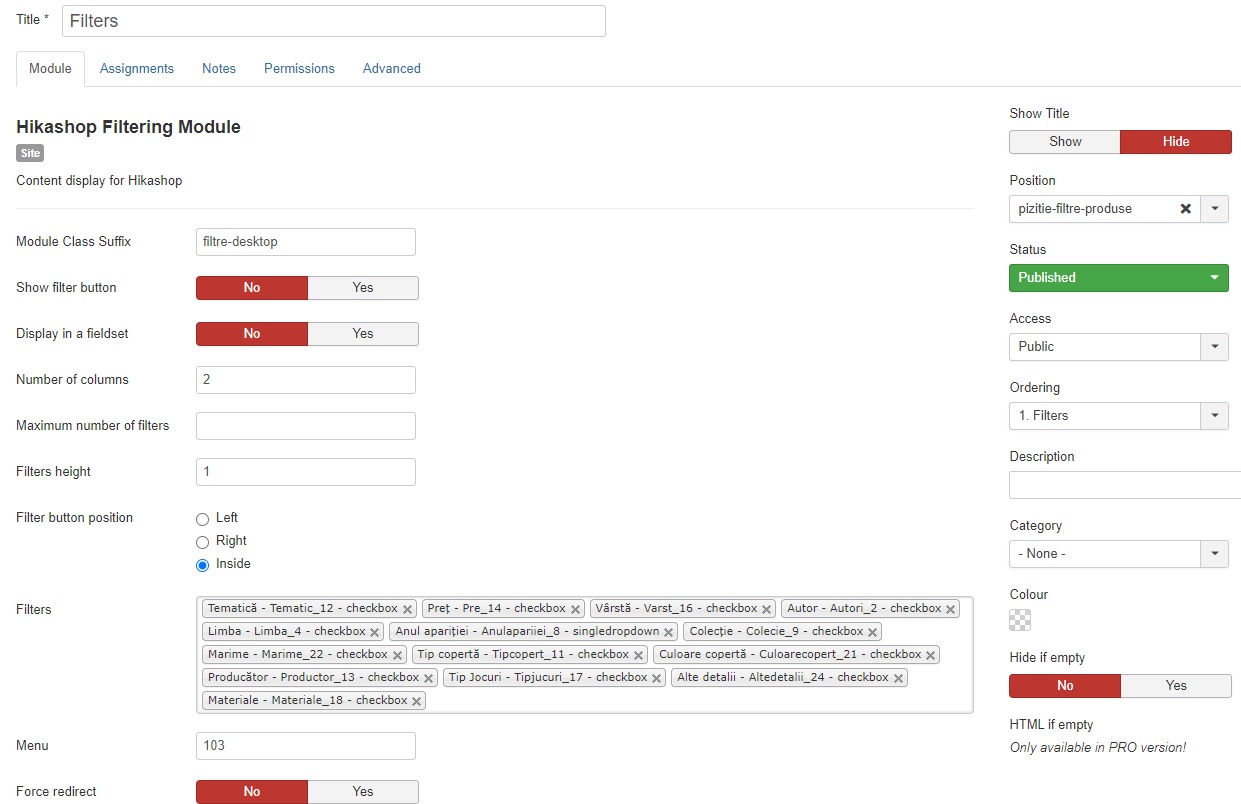Image resolution: width=1241 pixels, height=804 pixels.
Task: Select the pizitie-filtre-produse position value
Action: (1075, 209)
